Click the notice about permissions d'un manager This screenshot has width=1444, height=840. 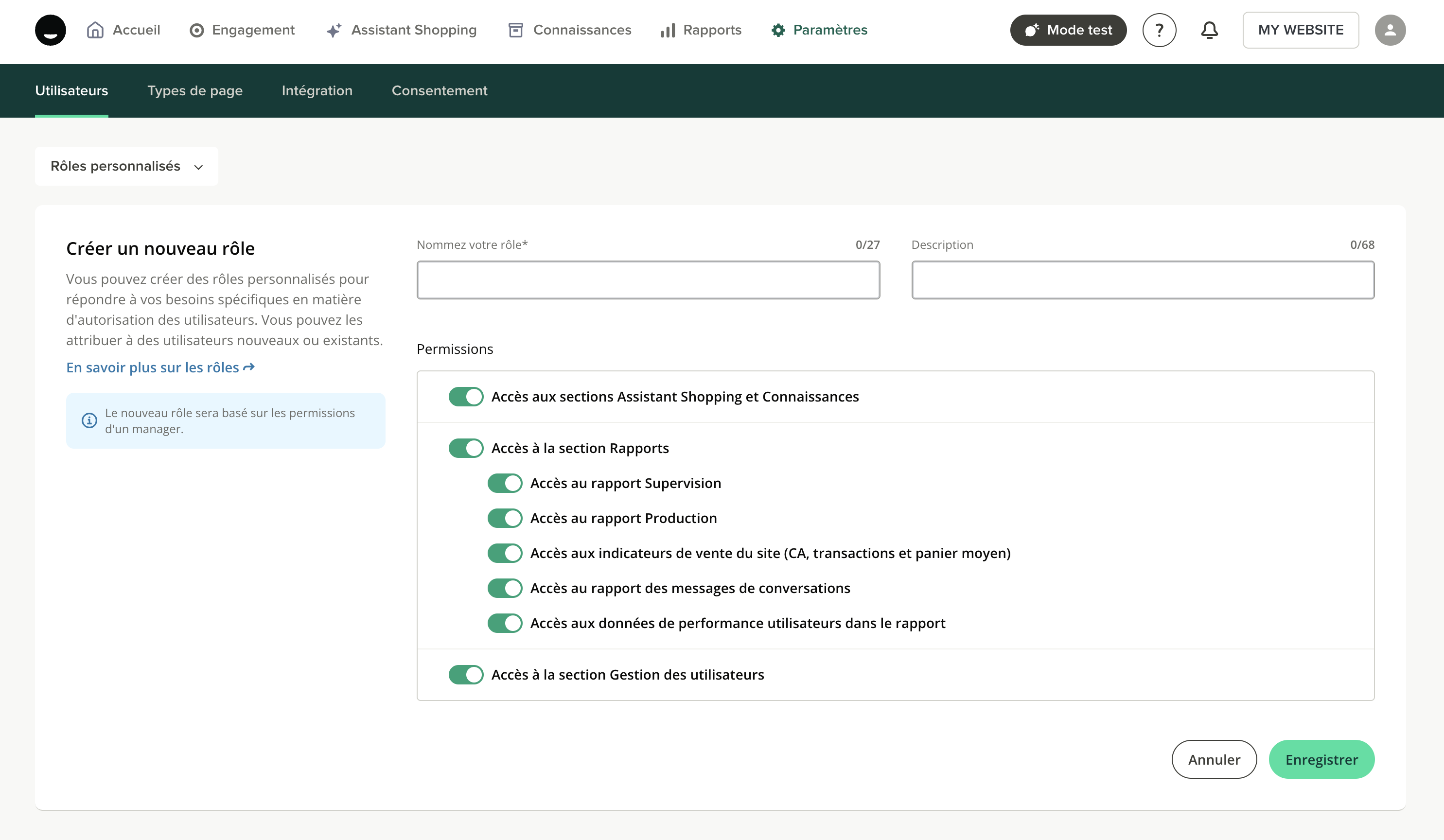tap(226, 420)
